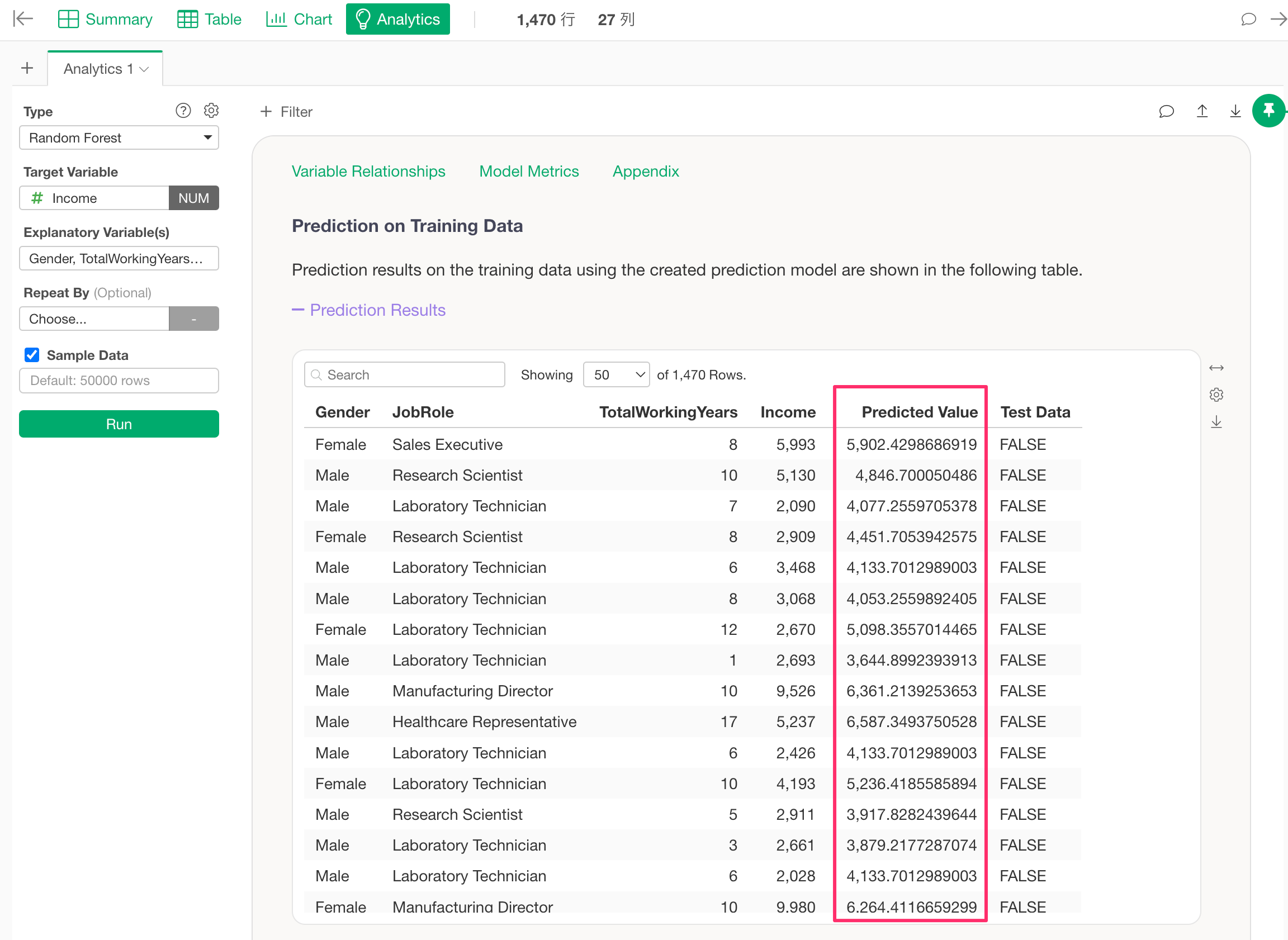The width and height of the screenshot is (1288, 940).
Task: Collapse the Prediction Results section
Action: tap(368, 310)
